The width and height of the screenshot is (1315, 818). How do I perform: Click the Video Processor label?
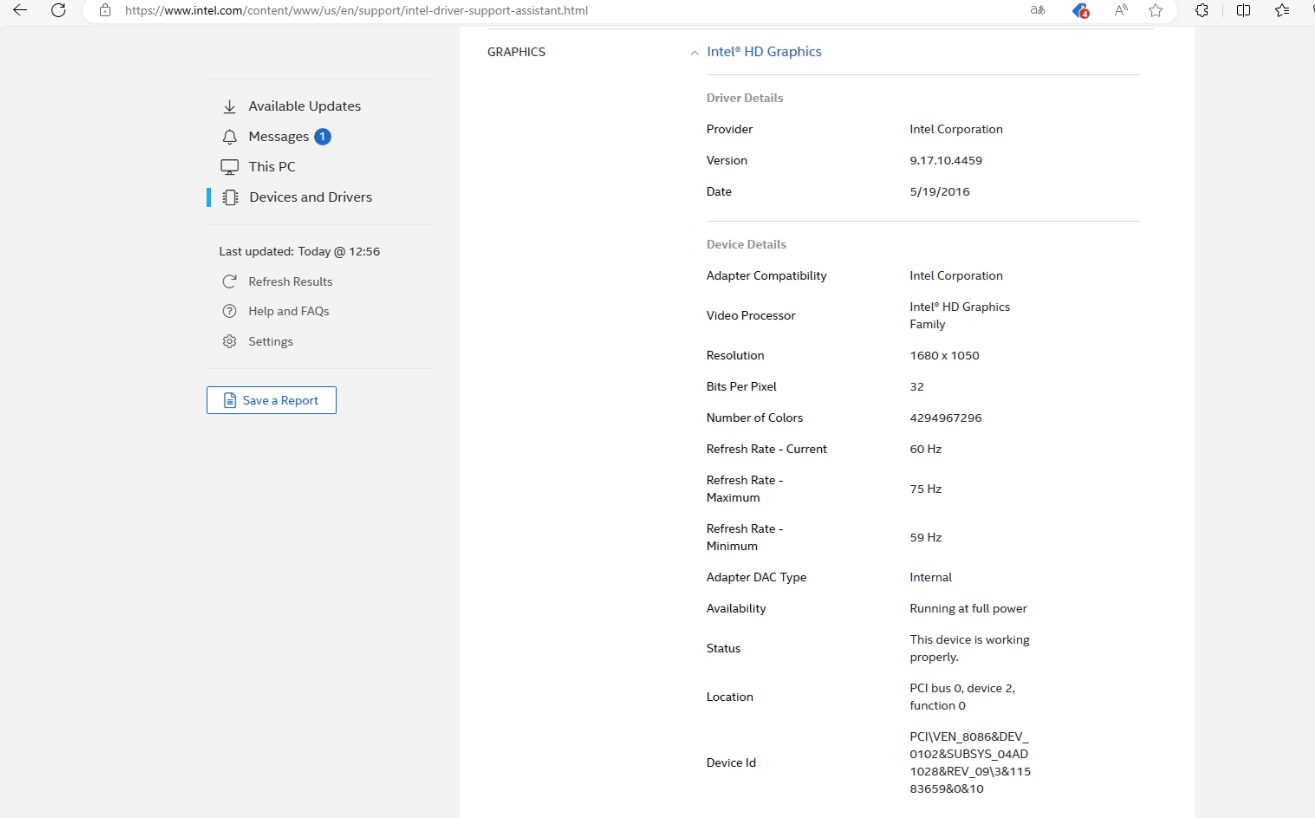pos(750,315)
